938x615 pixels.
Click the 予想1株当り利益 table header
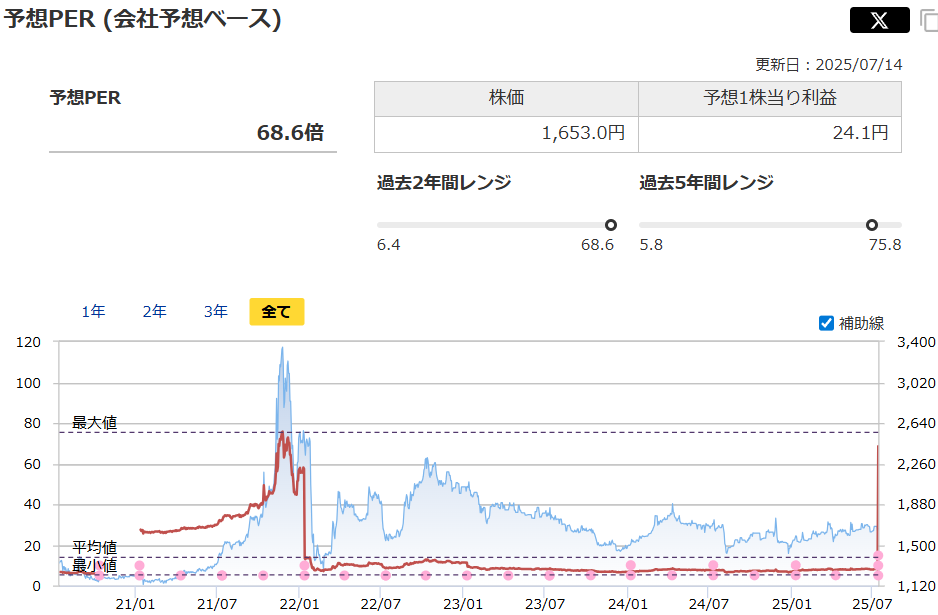(769, 98)
